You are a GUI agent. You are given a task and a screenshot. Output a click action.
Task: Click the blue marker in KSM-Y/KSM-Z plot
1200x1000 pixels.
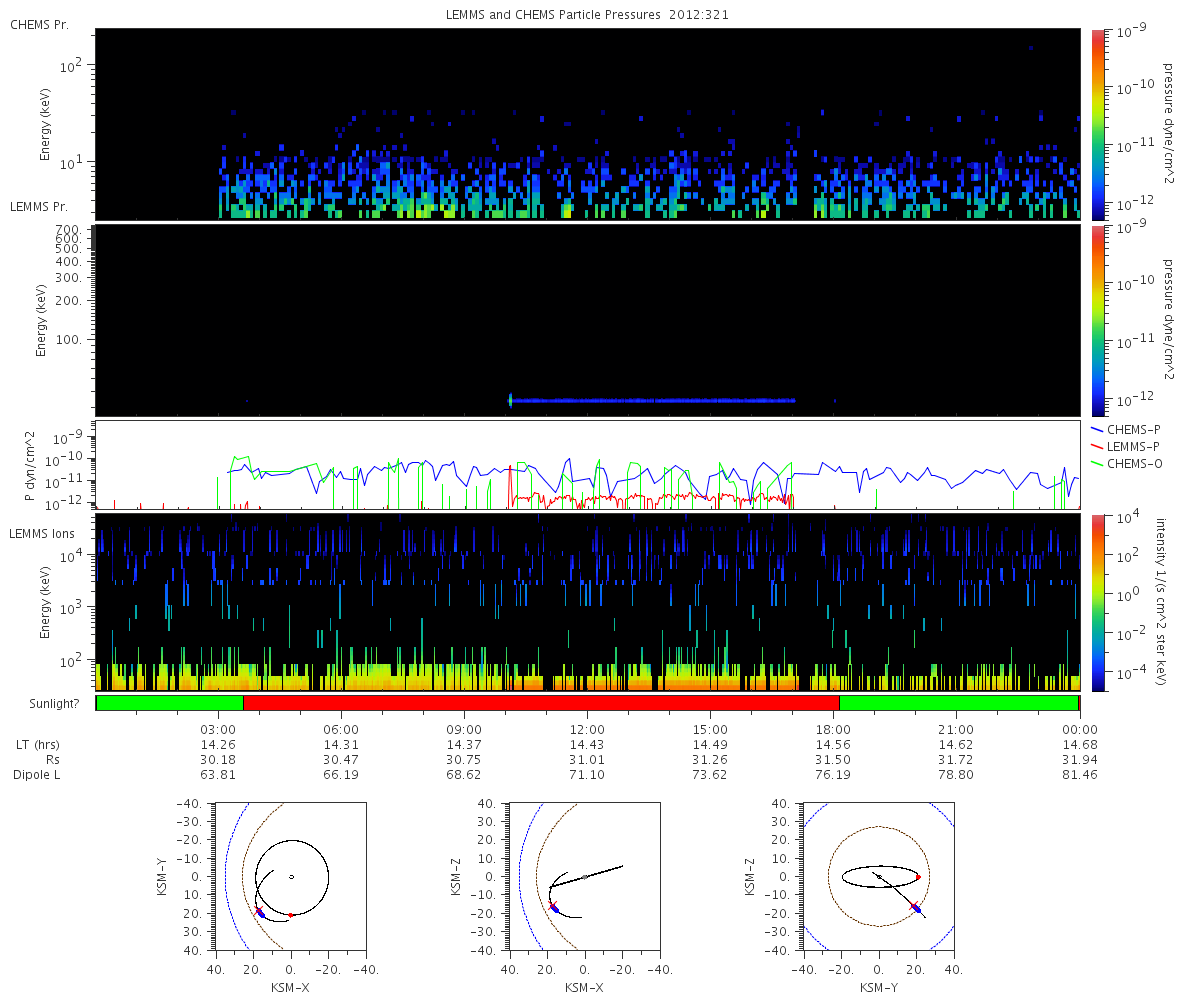tap(918, 909)
